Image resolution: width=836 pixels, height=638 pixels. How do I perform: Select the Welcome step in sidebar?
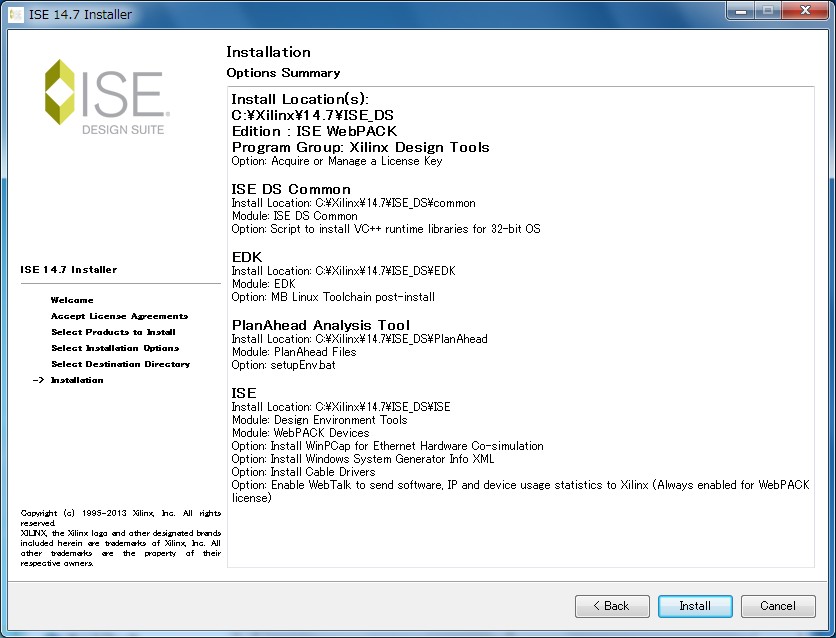point(72,300)
